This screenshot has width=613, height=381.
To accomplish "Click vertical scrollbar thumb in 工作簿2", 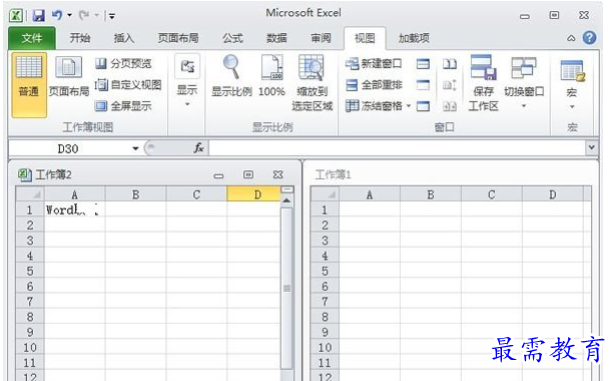I will point(287,288).
